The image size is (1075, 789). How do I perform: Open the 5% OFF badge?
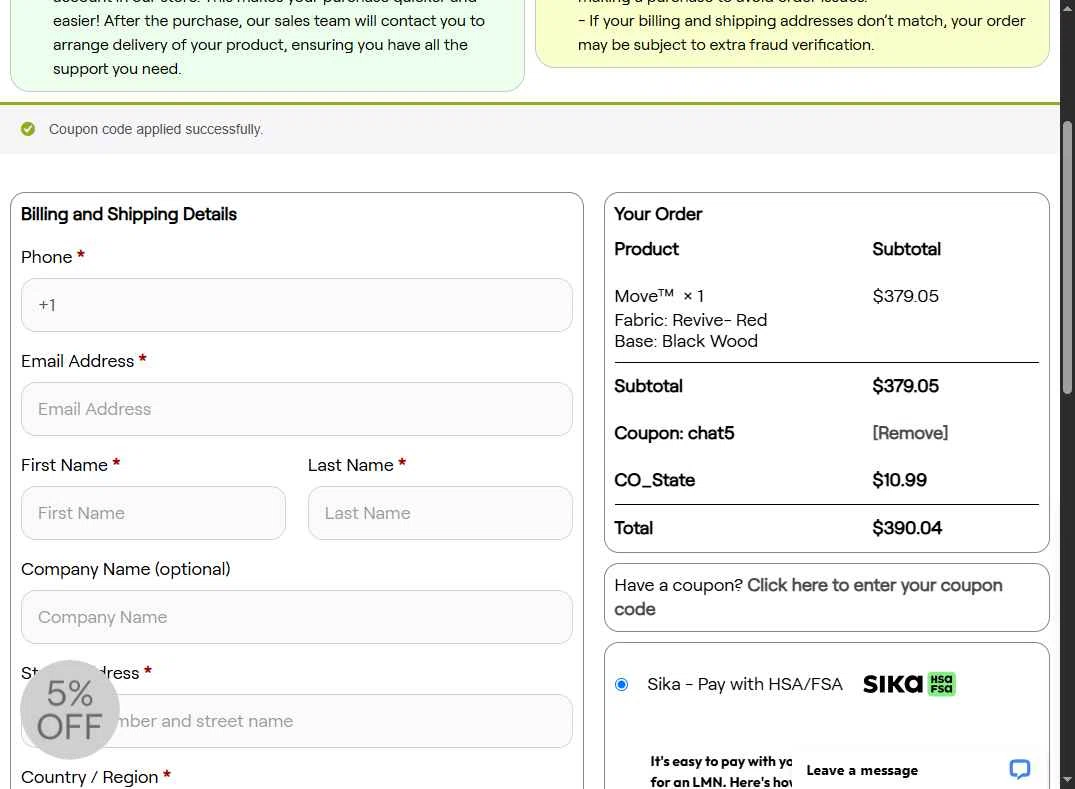coord(70,709)
